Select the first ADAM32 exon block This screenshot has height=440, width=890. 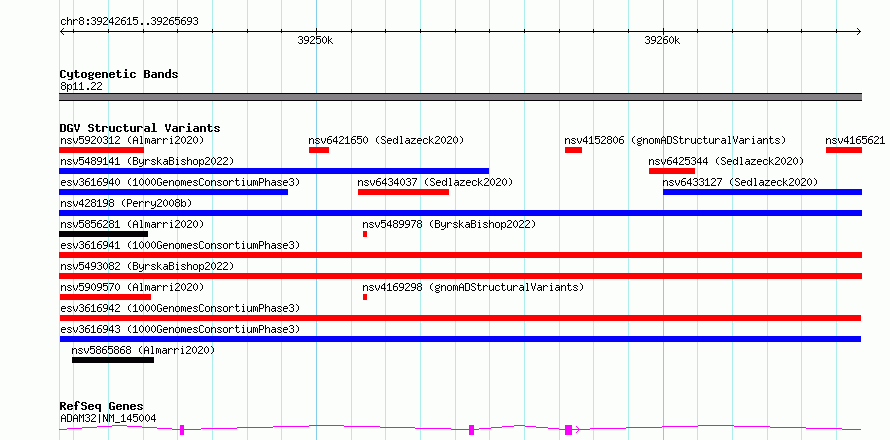coord(182,430)
